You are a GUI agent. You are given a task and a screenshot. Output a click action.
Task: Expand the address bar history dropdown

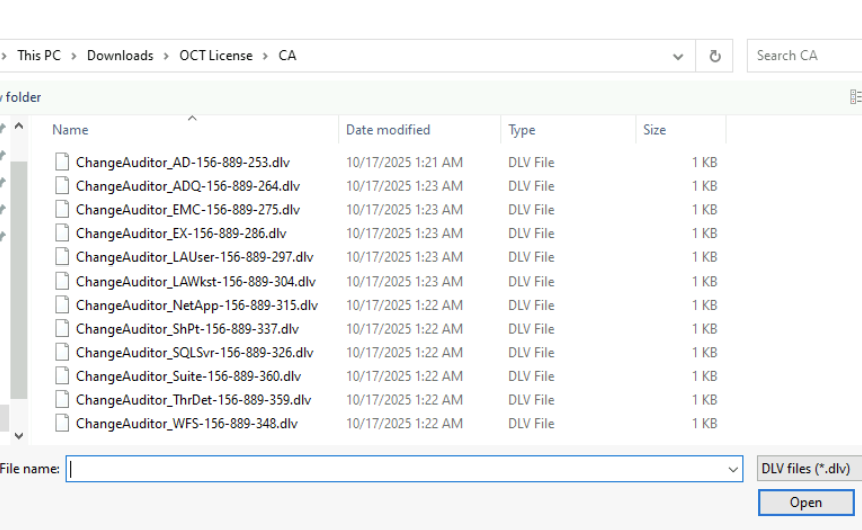click(678, 56)
